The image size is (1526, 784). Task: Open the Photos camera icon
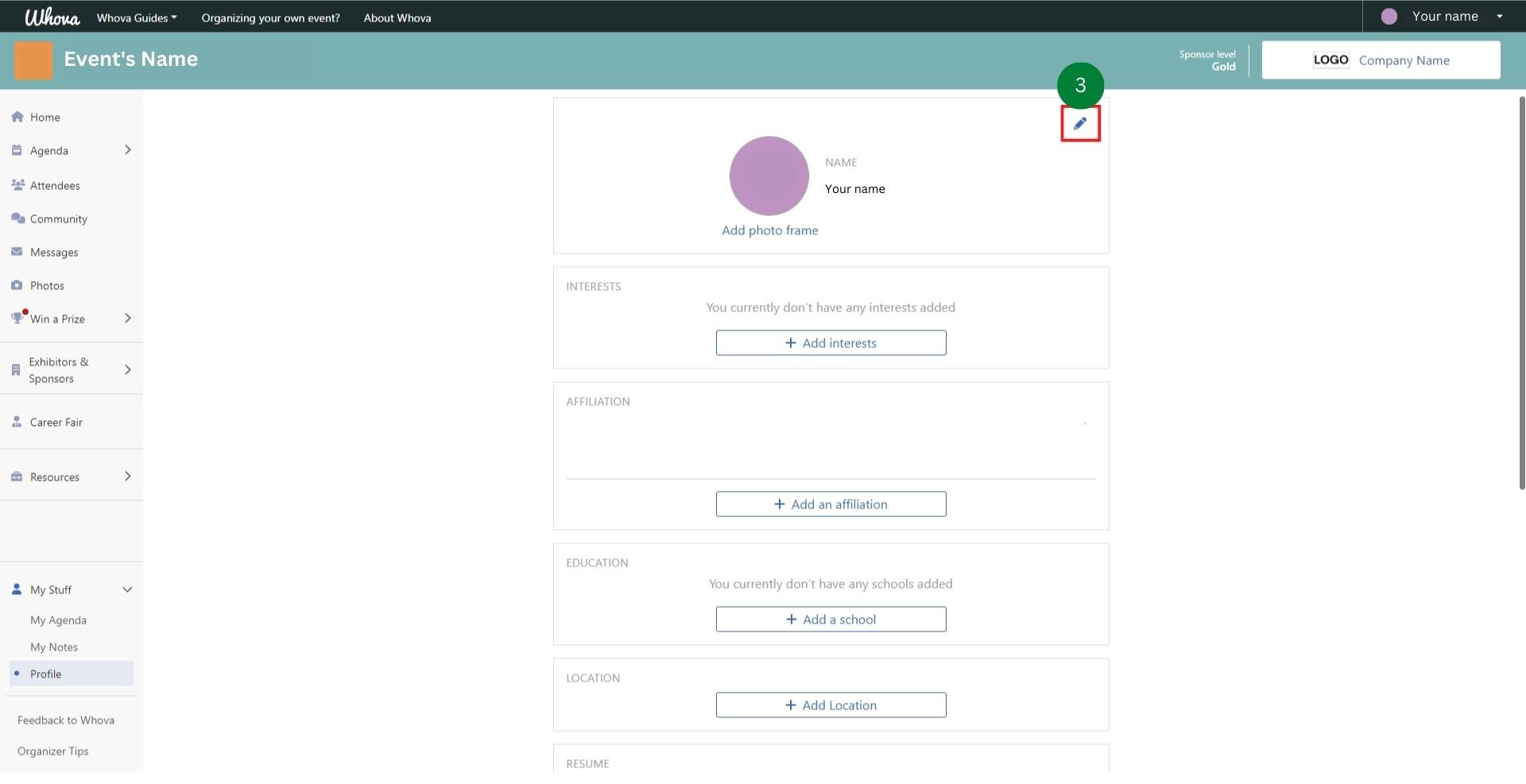point(17,285)
